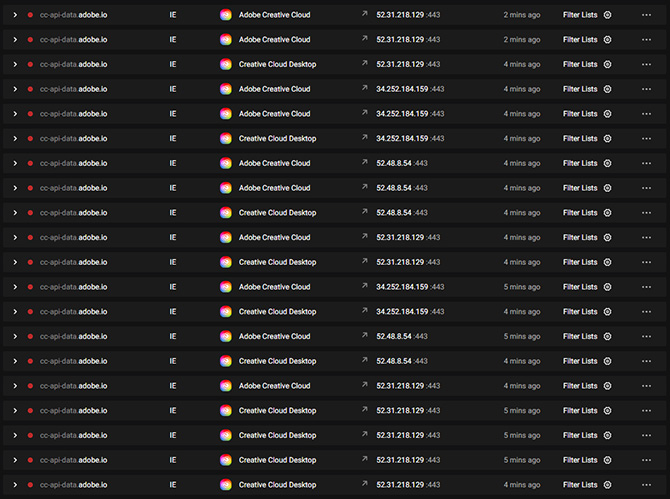Select IP 34.252.184.159 in the 5 mins ago row

pyautogui.click(x=402, y=287)
